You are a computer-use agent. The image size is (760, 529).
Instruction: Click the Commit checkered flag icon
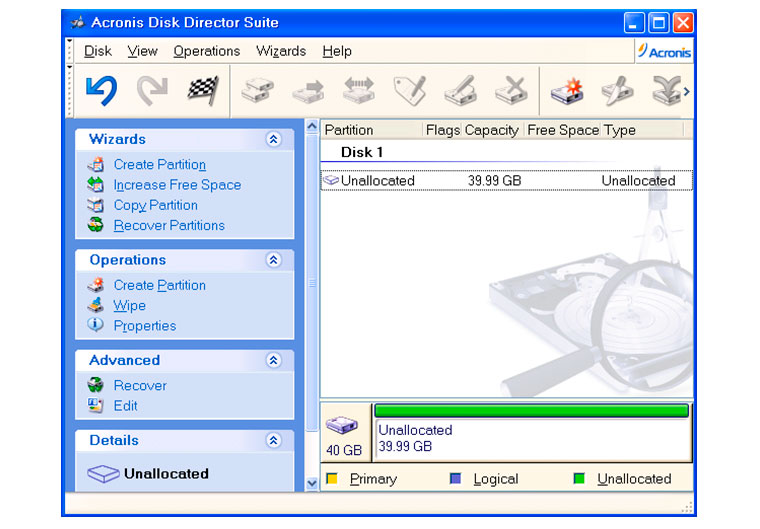(x=203, y=90)
